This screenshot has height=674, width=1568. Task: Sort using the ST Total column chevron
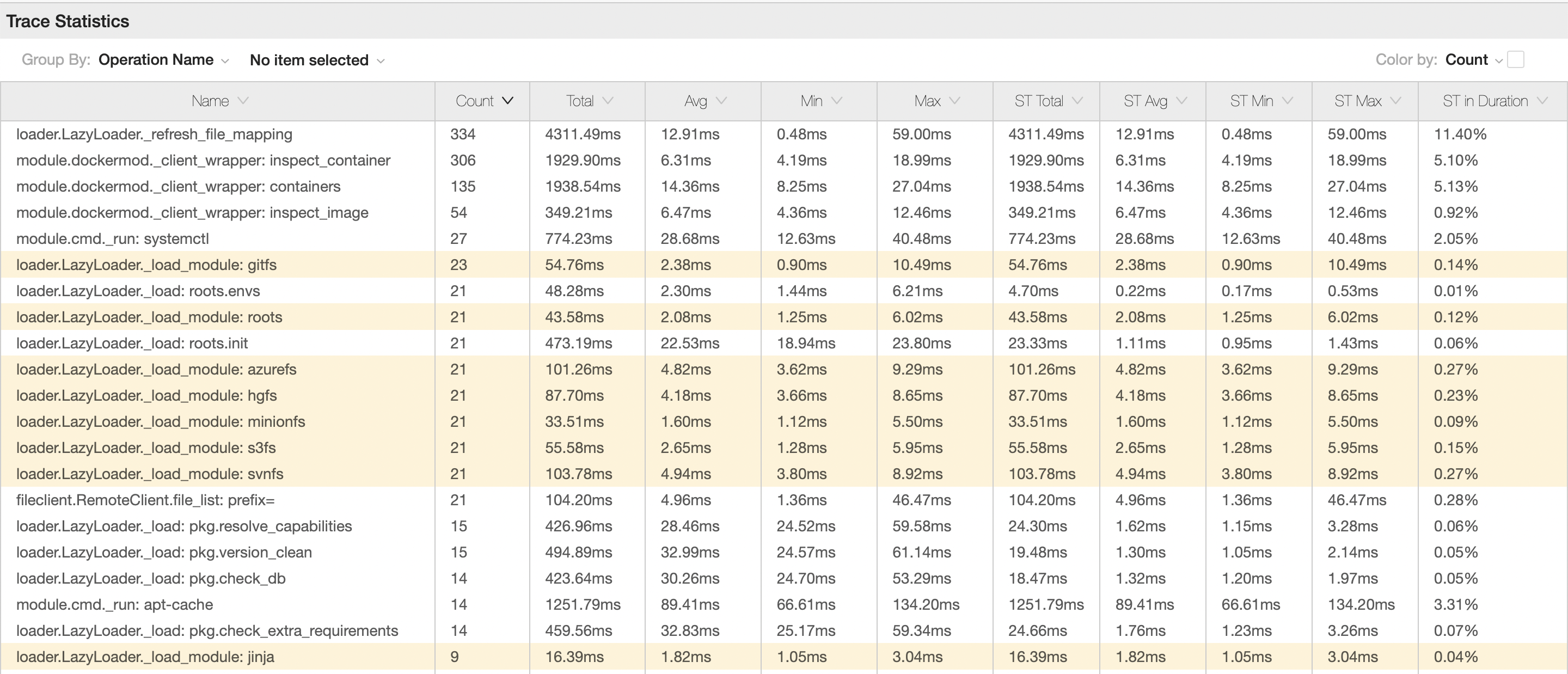pos(1079,101)
